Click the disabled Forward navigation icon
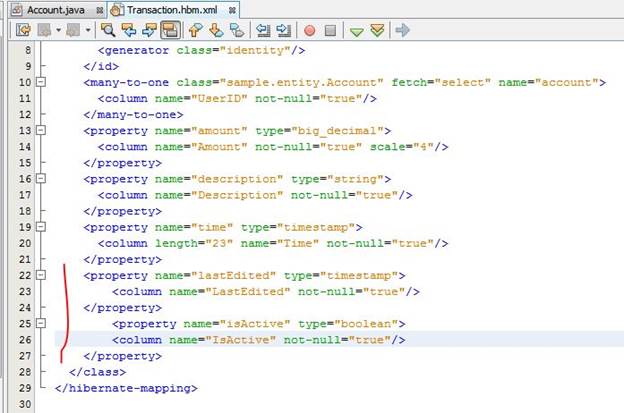624x413 pixels. (x=73, y=30)
